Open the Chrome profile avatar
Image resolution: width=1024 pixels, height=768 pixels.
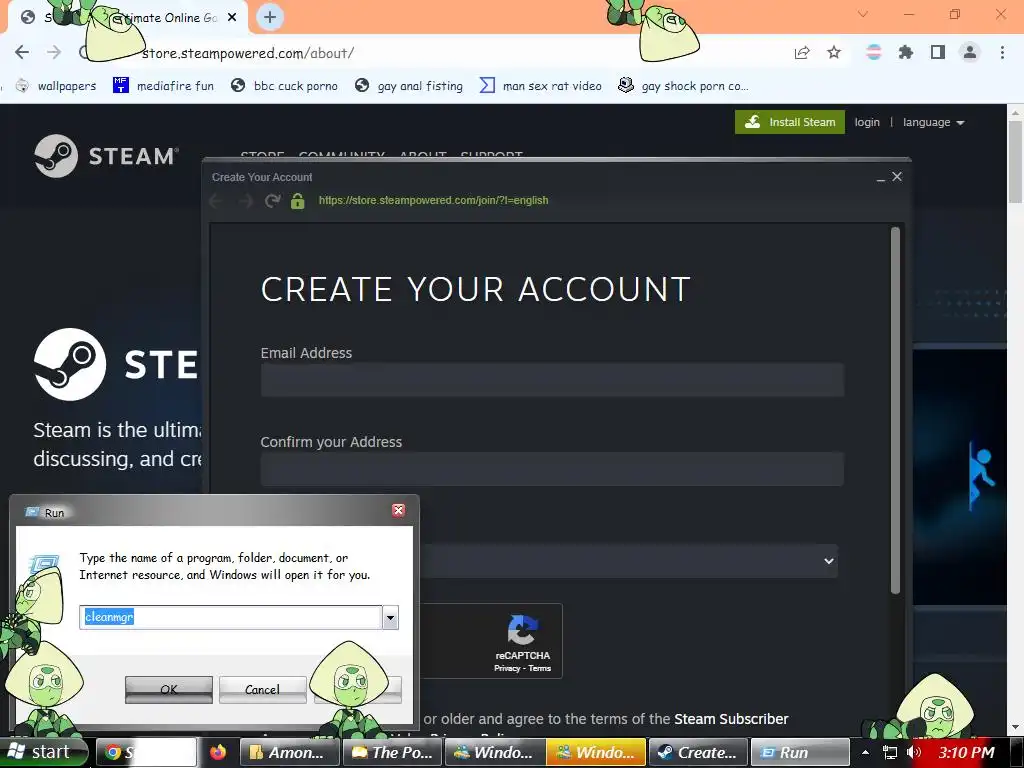[x=970, y=52]
